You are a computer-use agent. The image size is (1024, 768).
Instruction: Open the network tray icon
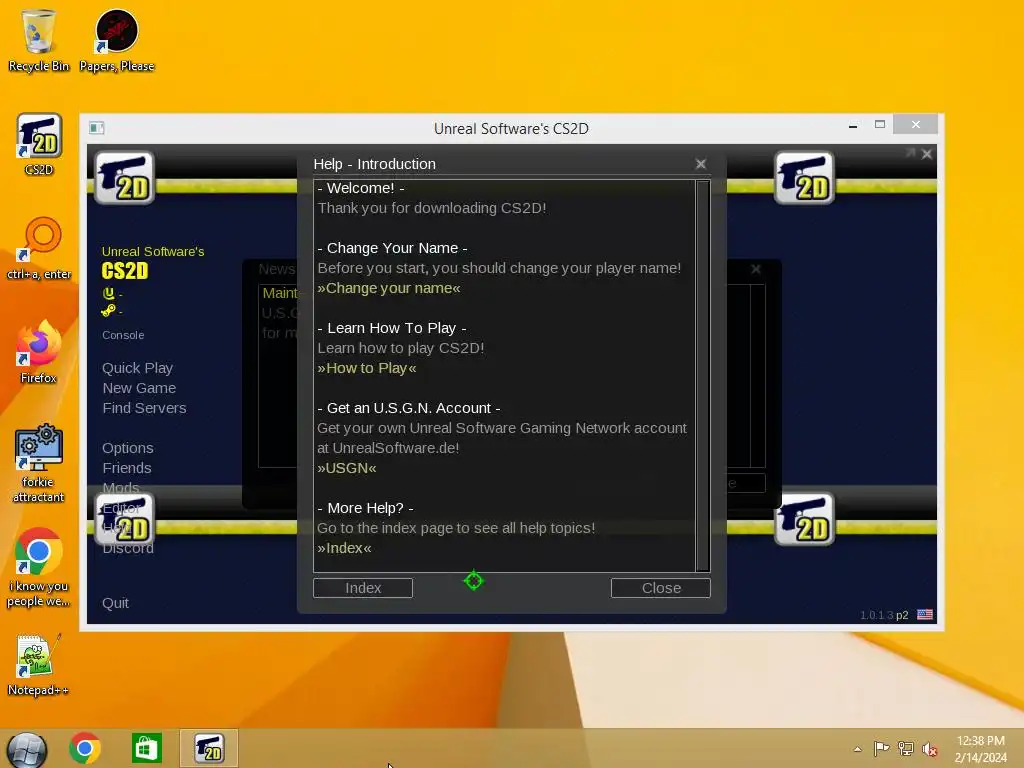[906, 748]
